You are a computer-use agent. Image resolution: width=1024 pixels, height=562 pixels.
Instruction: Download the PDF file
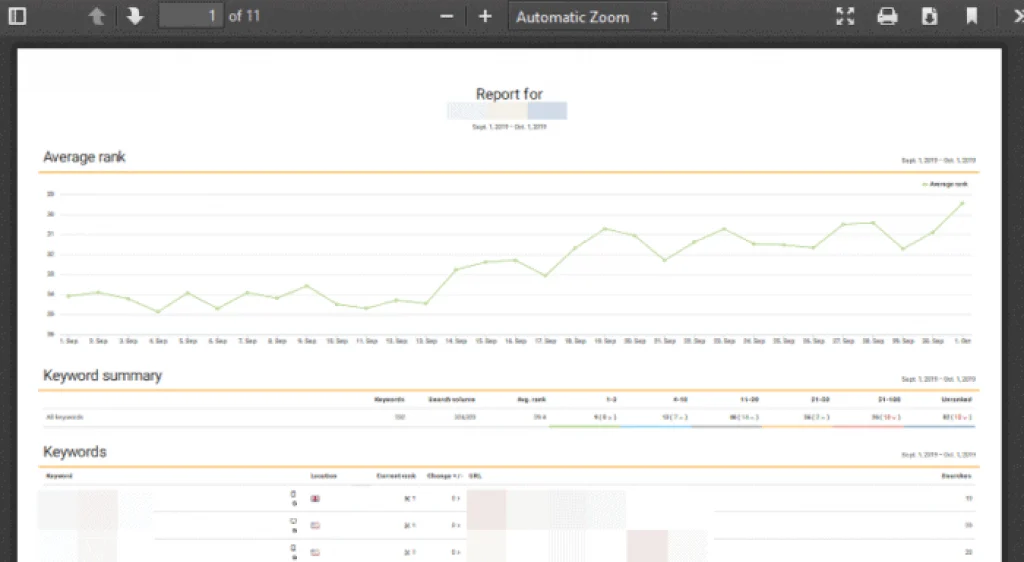(929, 16)
